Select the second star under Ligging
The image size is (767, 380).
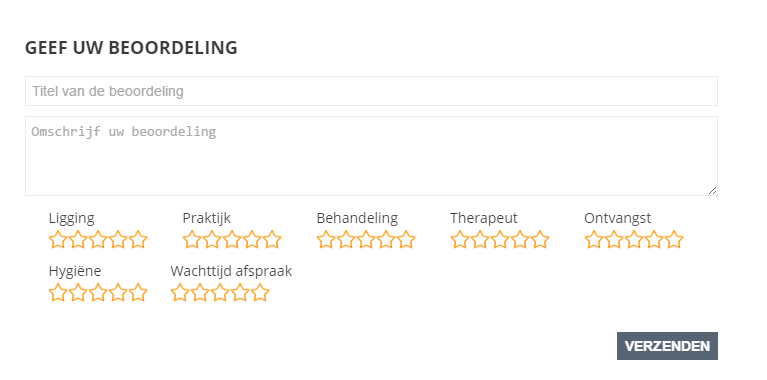[78, 240]
